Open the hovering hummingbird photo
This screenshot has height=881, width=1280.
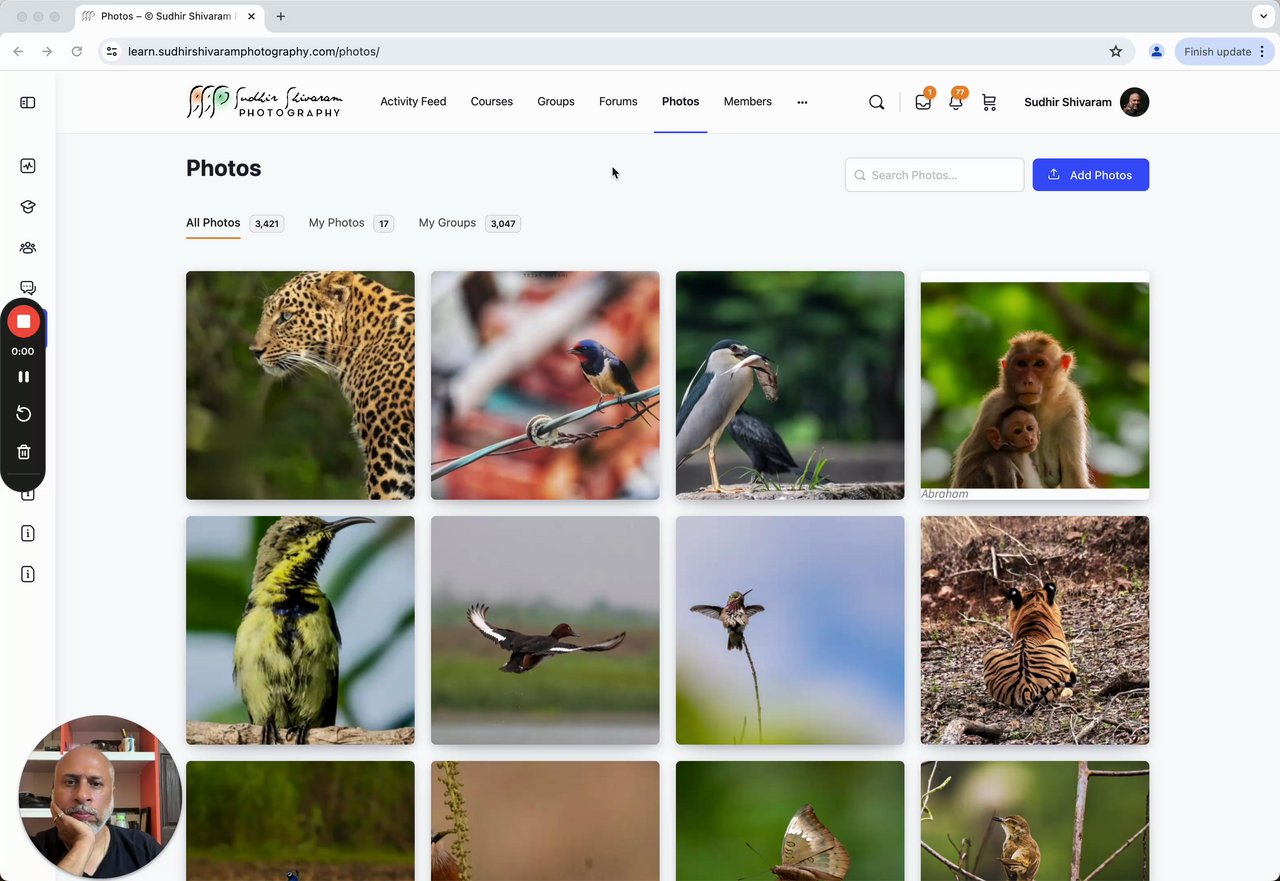coord(790,630)
